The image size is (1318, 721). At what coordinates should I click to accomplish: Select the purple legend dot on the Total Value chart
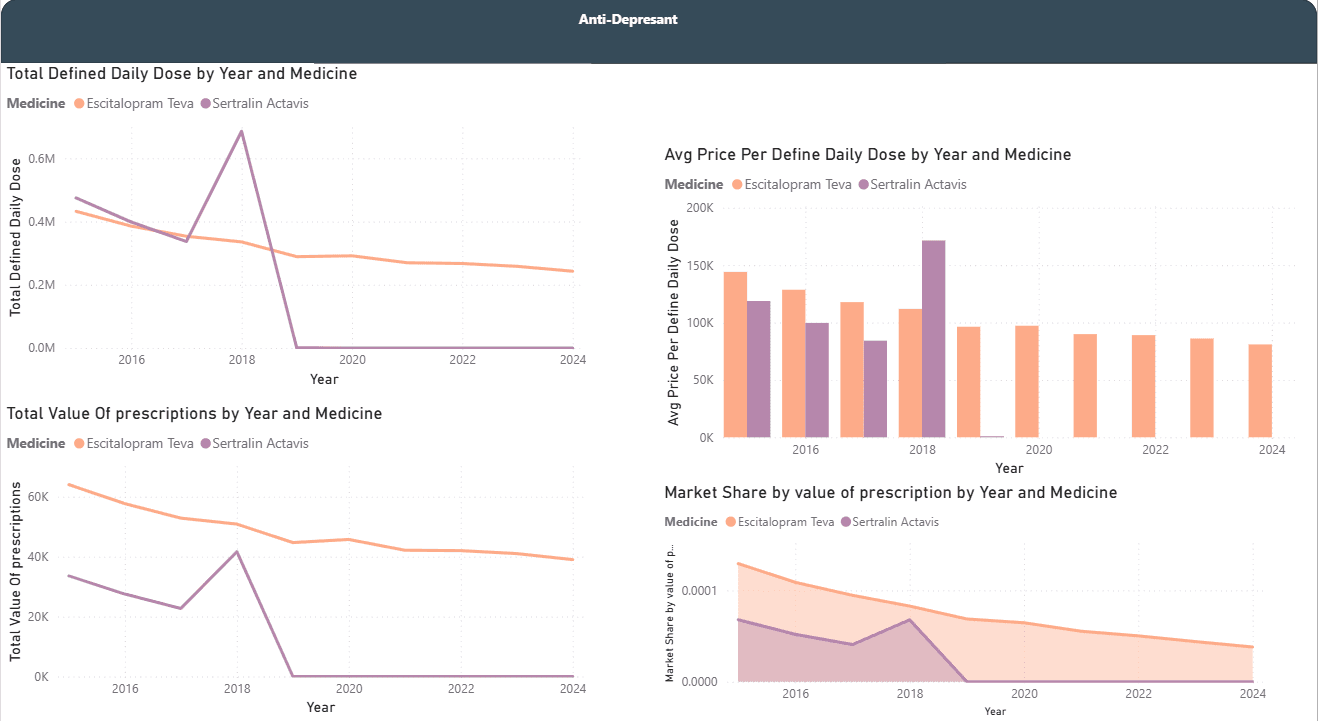(x=204, y=443)
